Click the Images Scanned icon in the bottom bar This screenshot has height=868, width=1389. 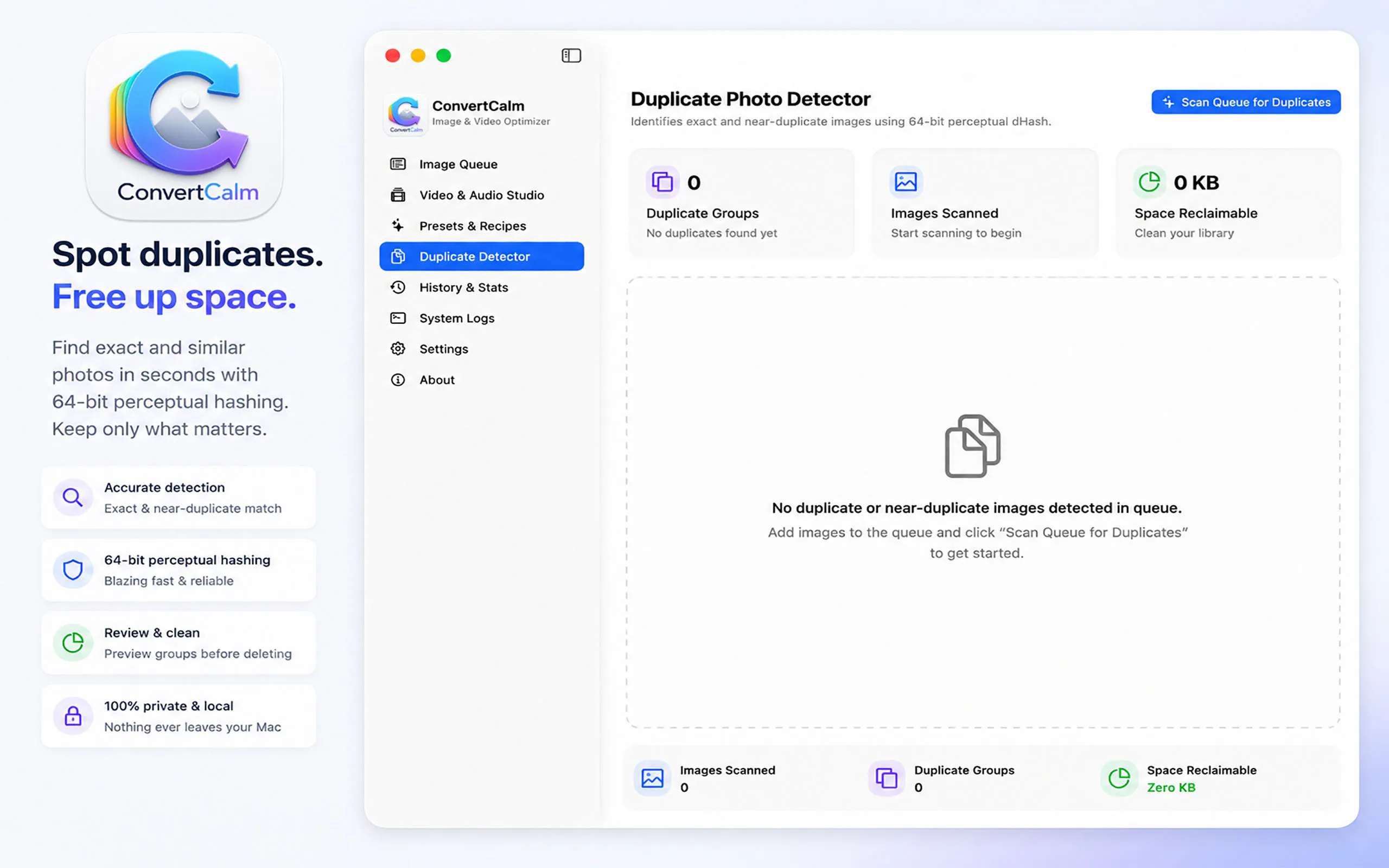(x=652, y=778)
